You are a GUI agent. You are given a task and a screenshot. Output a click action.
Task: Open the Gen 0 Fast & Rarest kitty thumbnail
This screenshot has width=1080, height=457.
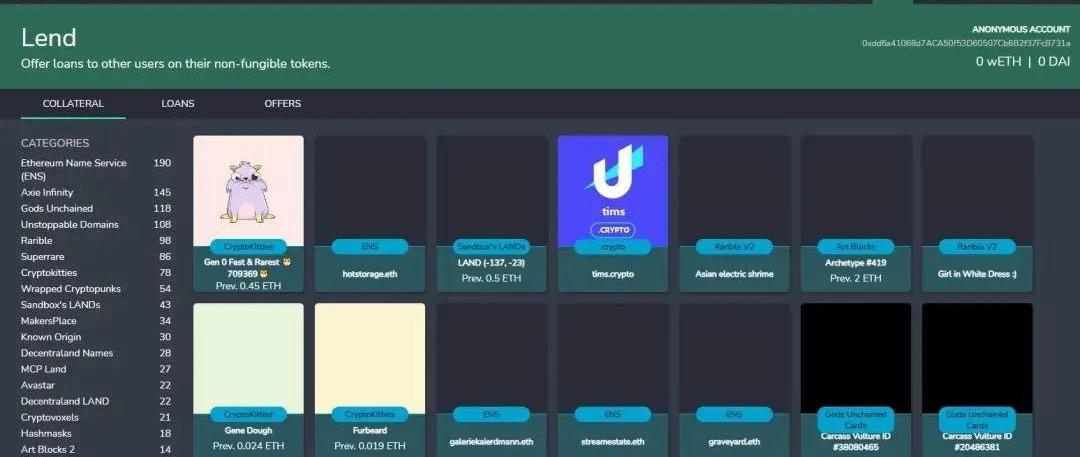pyautogui.click(x=249, y=190)
